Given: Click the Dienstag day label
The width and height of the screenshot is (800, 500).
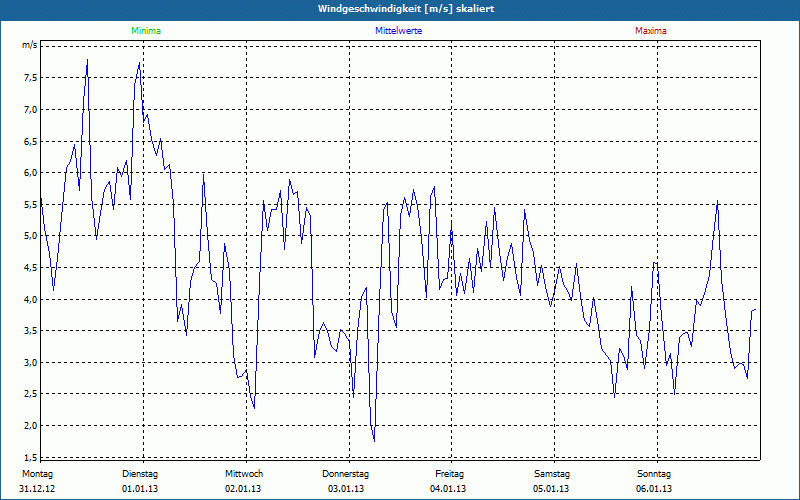Looking at the screenshot, I should (x=140, y=474).
